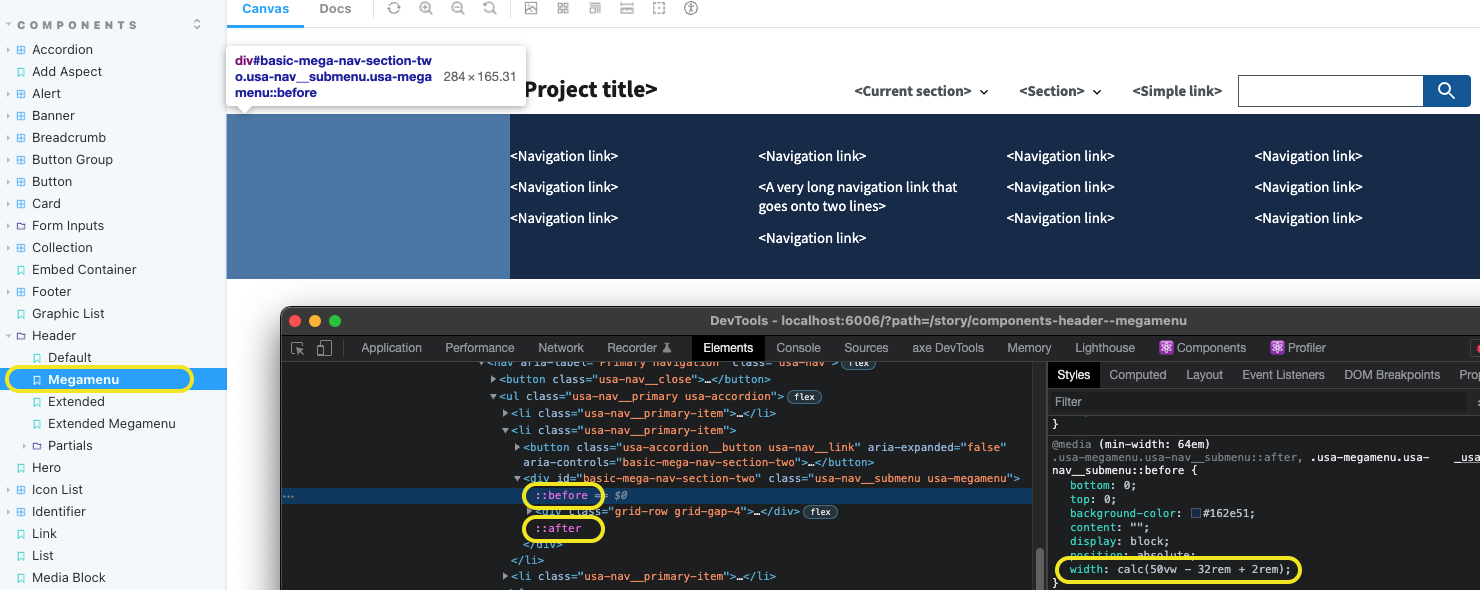Viewport: 1480px width, 590px height.
Task: Click the Simple link nav item
Action: click(x=1177, y=91)
